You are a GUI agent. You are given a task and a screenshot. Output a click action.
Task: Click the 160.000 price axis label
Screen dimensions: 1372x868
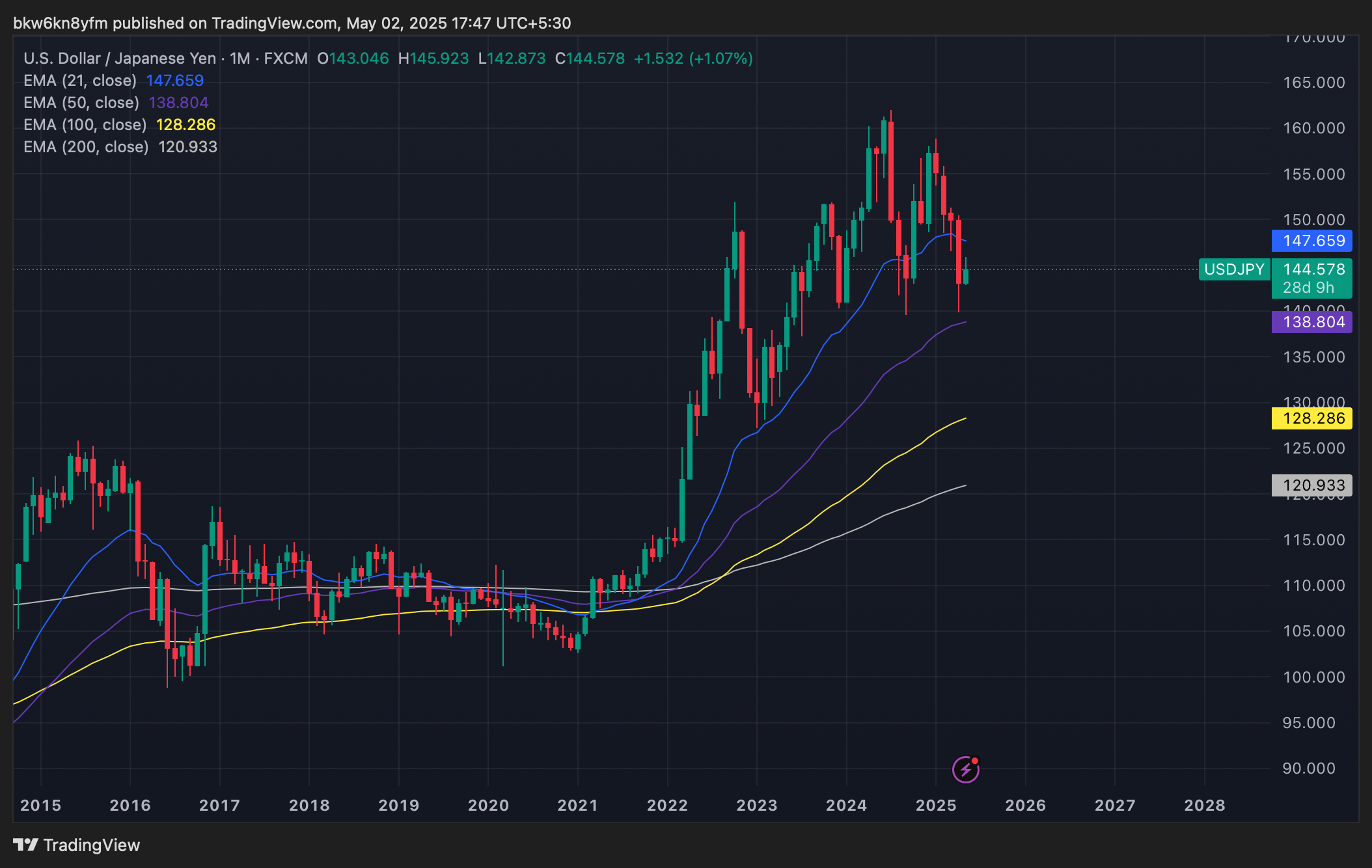click(1313, 128)
